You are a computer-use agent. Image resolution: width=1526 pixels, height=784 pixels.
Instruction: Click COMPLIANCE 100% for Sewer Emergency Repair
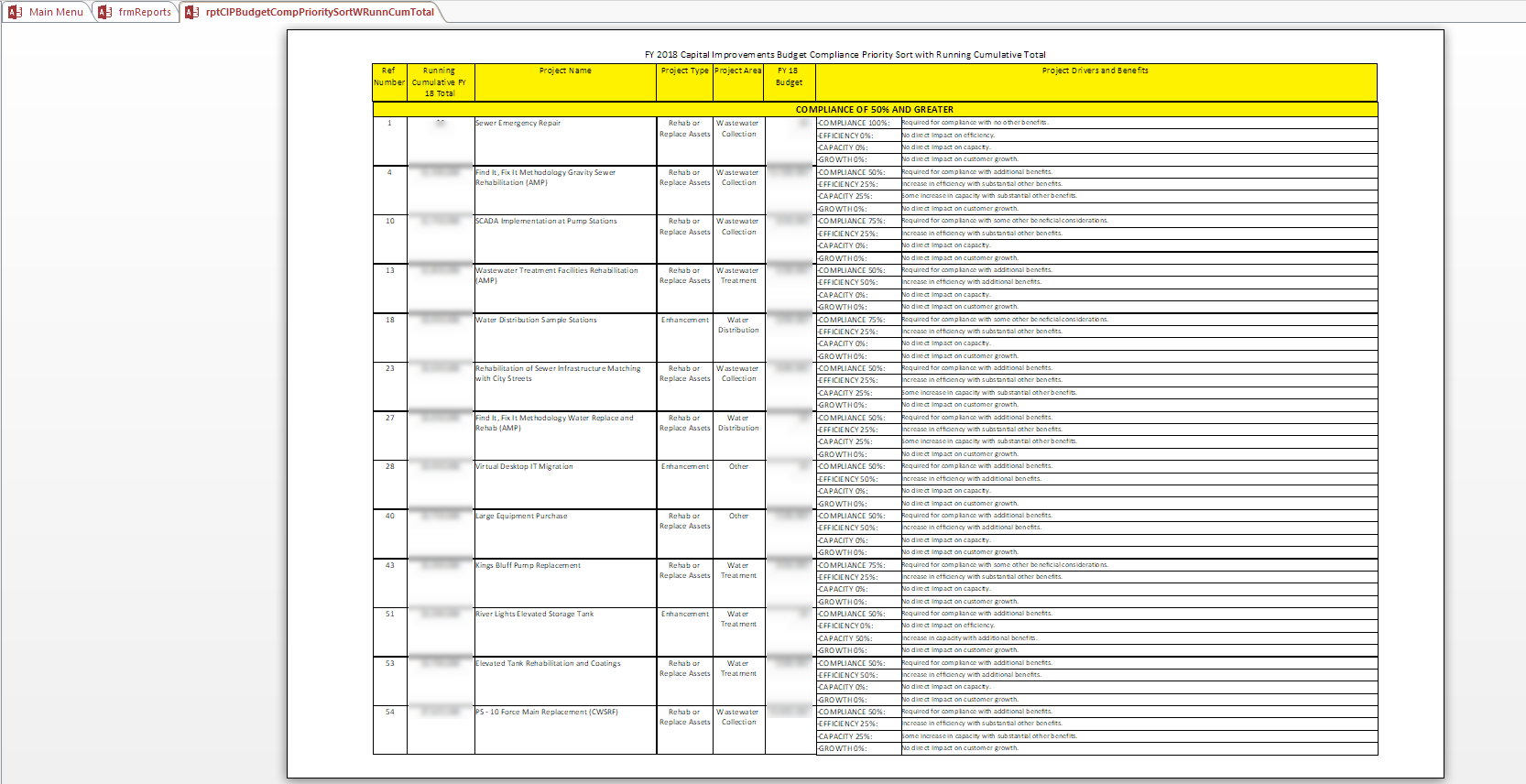(854, 123)
